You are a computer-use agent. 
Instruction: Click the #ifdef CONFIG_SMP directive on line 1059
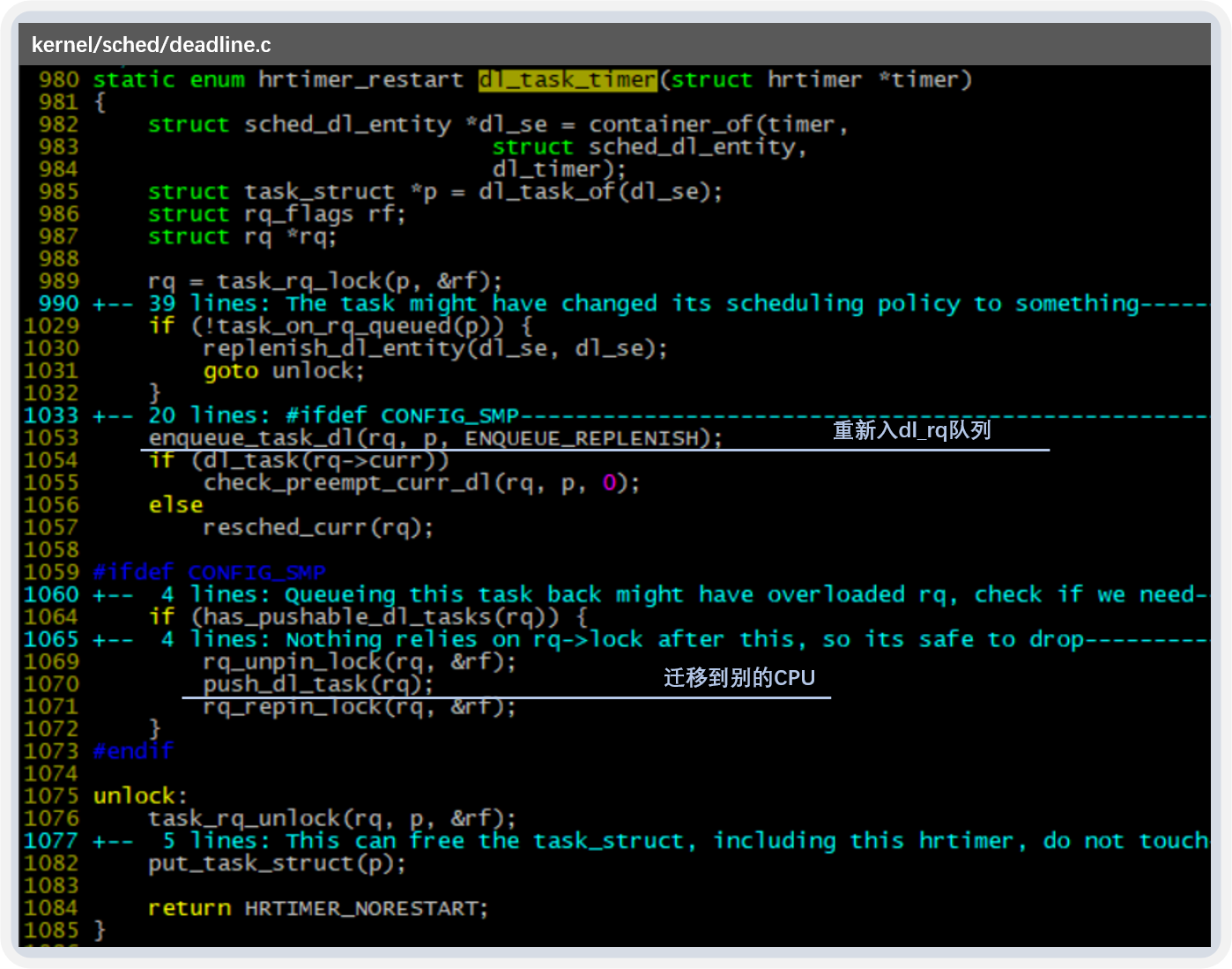coord(209,571)
